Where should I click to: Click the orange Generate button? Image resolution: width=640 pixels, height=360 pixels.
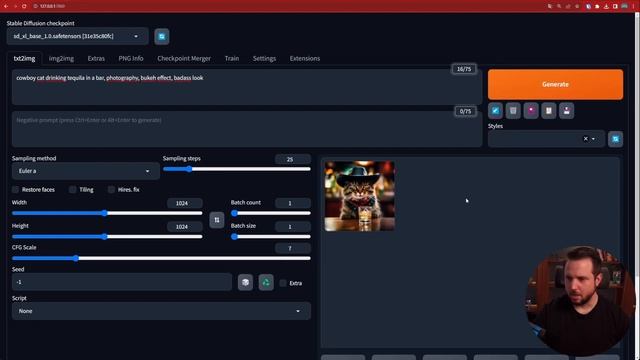[556, 84]
